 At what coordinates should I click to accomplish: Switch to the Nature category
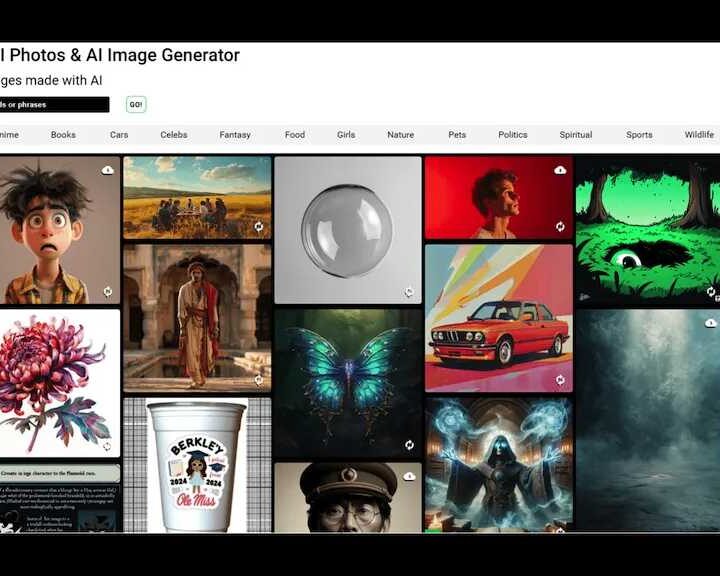400,135
